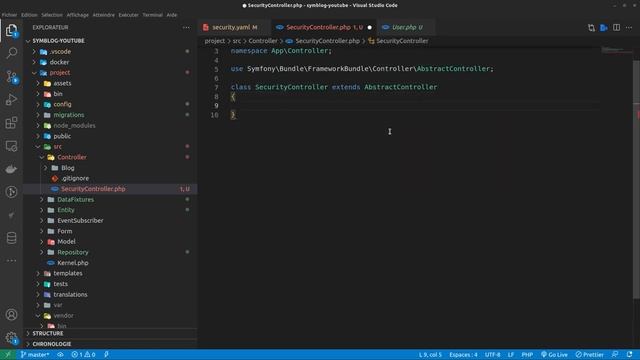The width and height of the screenshot is (640, 360).
Task: Open Remote Explorer icon in activity bar
Action: 11,146
